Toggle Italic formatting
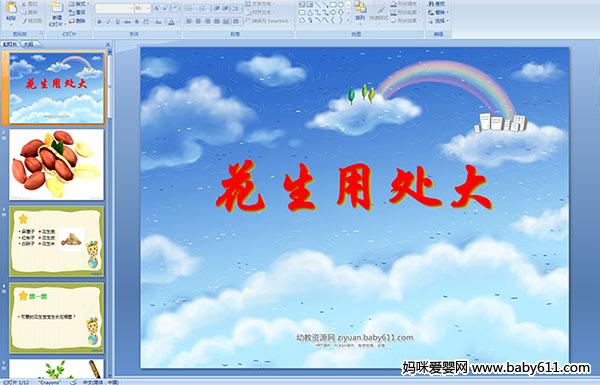Screen dimensions: 600x385 pos(108,22)
